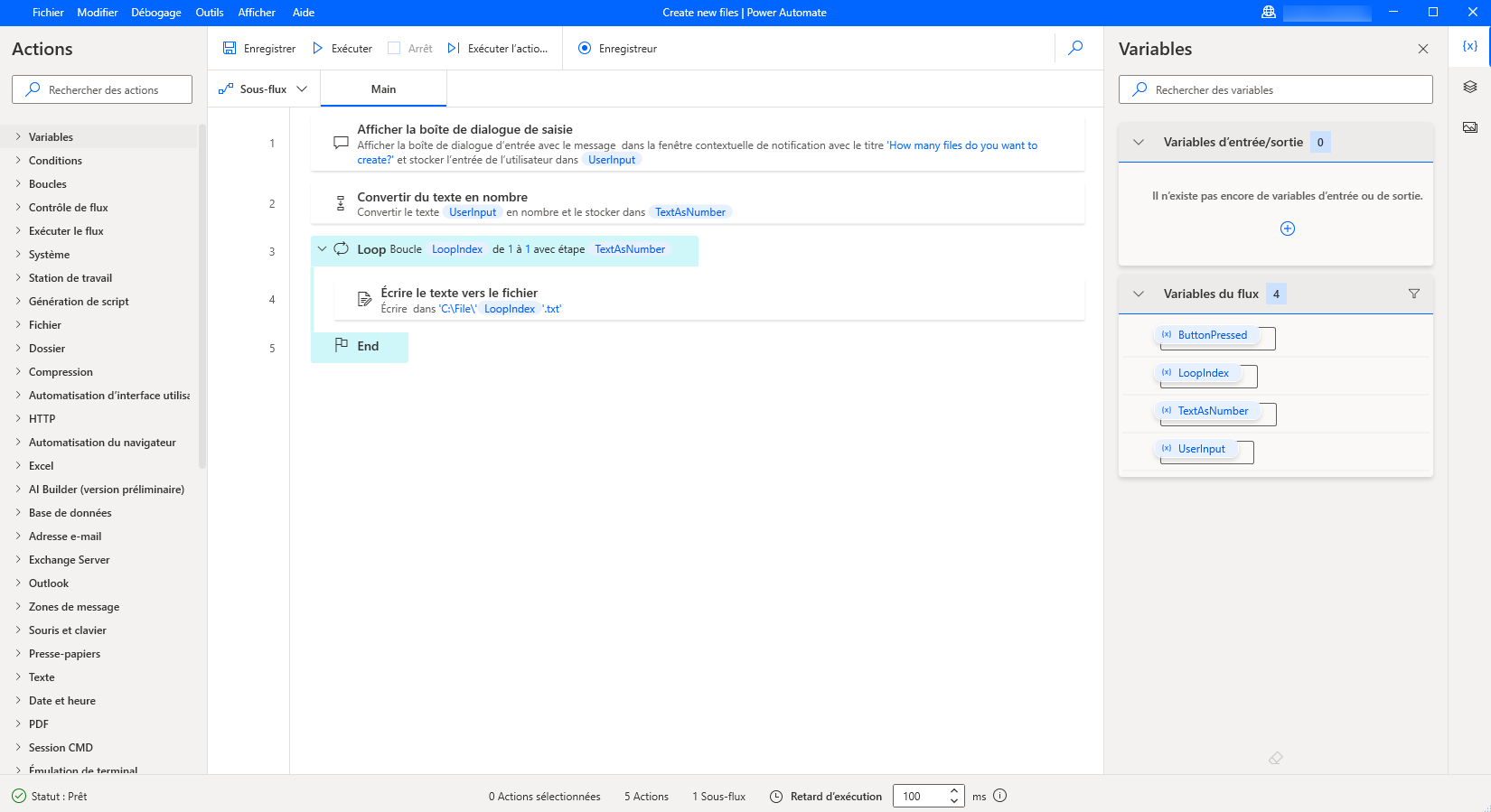Open the Afficher menu
This screenshot has height=812, width=1491.
coord(257,13)
